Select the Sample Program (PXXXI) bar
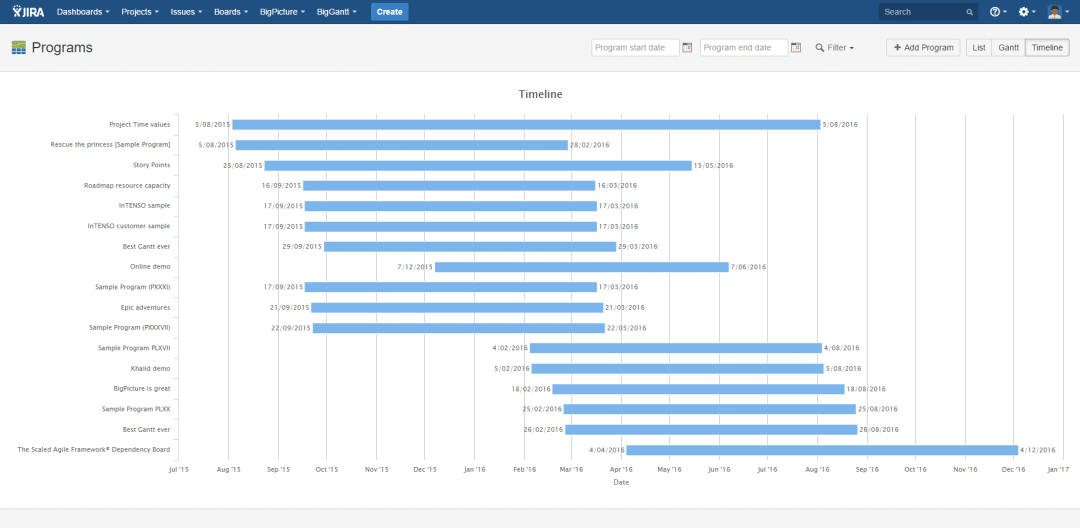This screenshot has width=1080, height=528. [451, 287]
